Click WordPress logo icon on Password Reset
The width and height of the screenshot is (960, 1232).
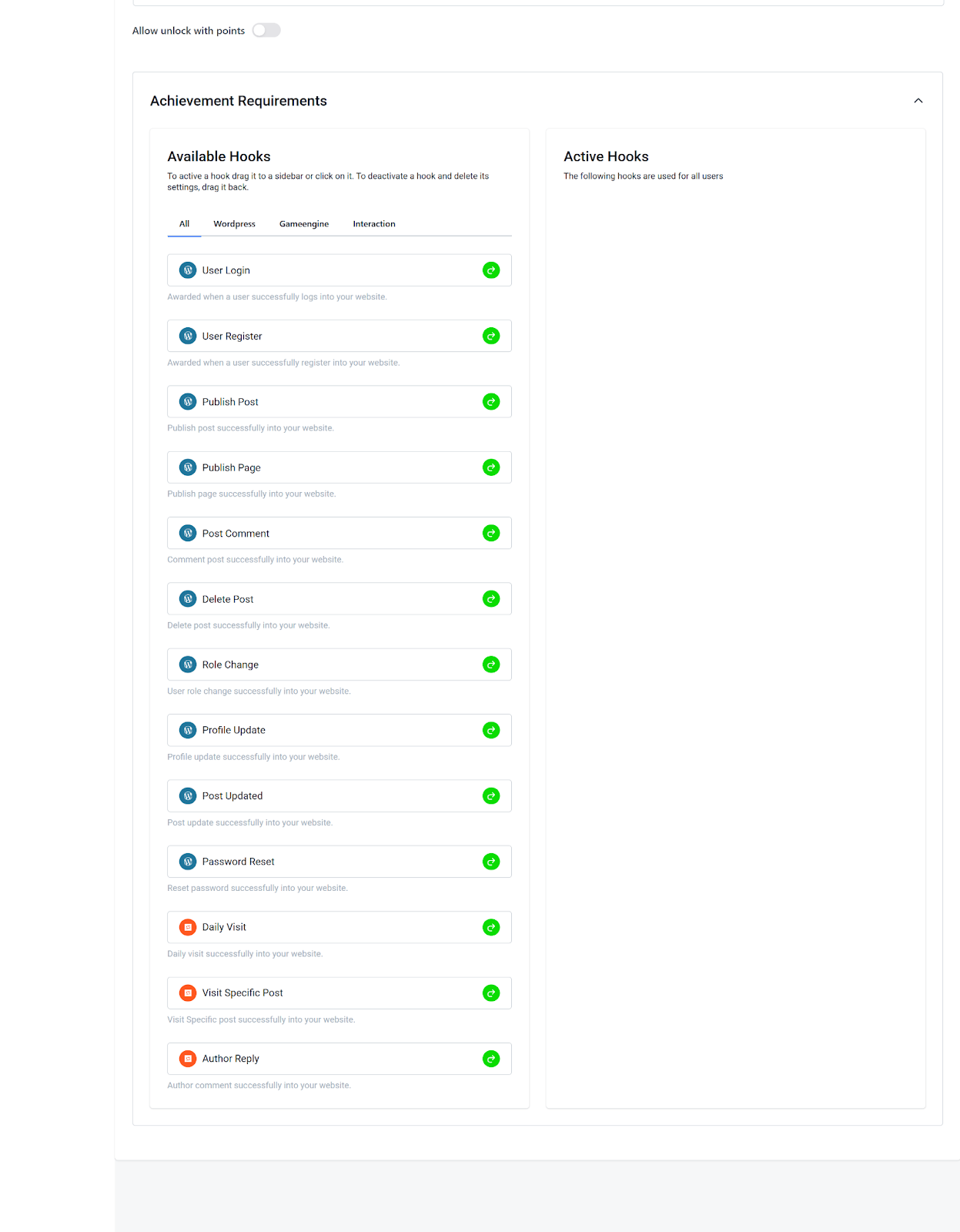coord(188,862)
